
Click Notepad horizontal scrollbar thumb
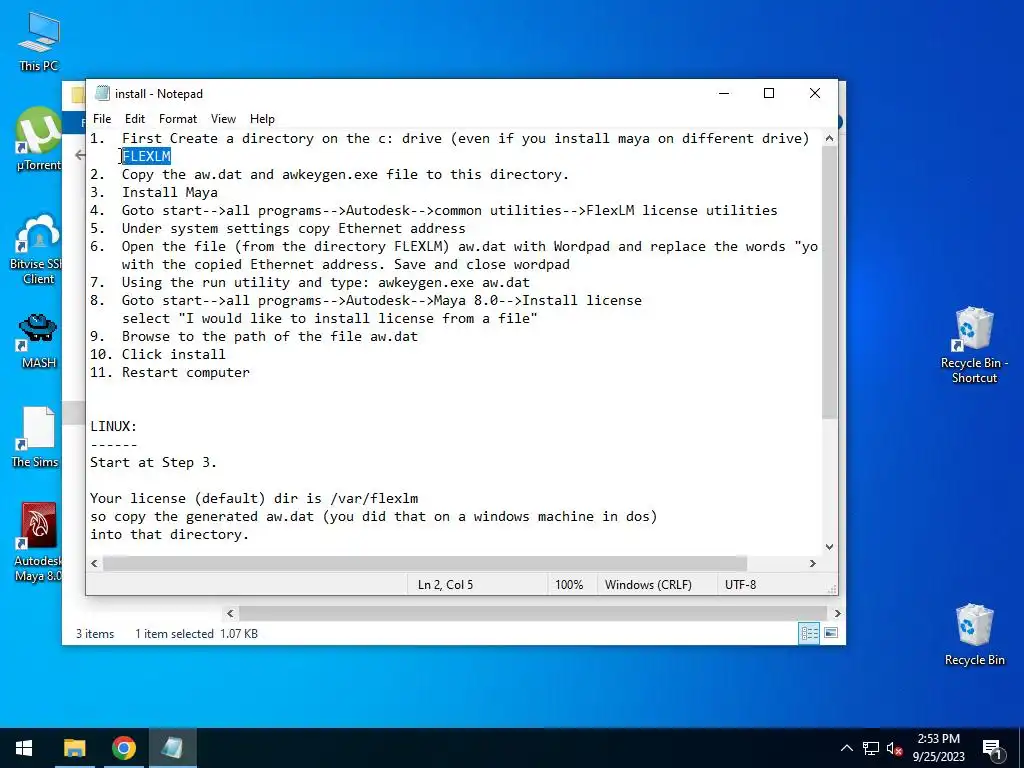(x=424, y=563)
